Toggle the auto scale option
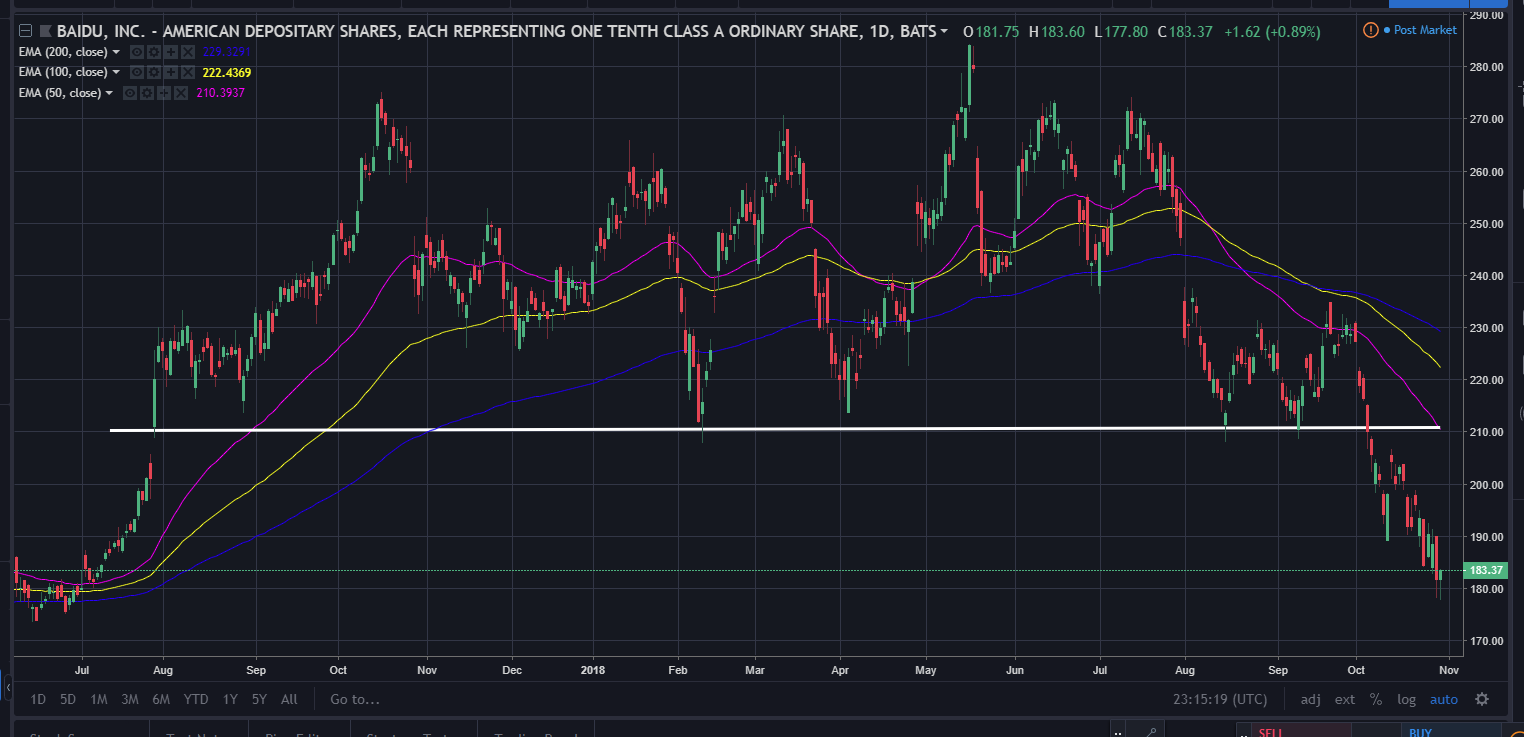The height and width of the screenshot is (737, 1524). click(1443, 699)
